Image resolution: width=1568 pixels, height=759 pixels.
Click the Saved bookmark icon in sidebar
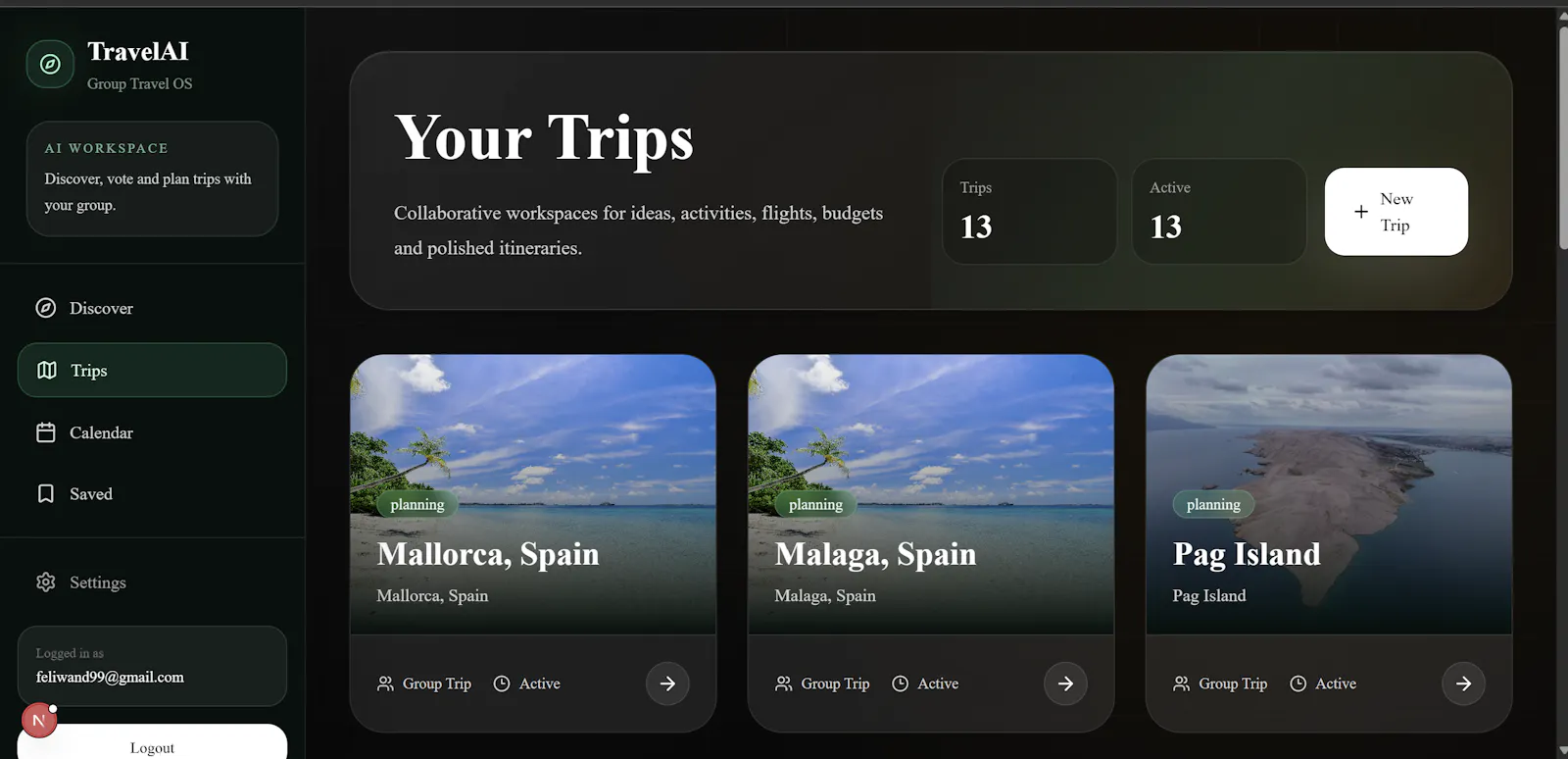pos(46,494)
